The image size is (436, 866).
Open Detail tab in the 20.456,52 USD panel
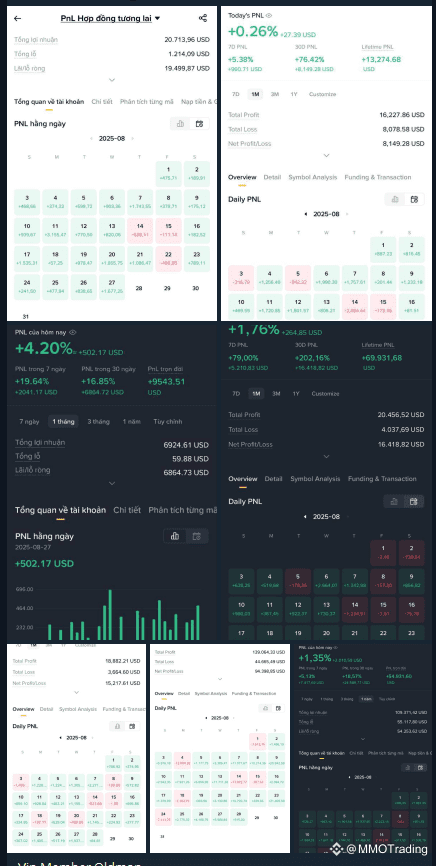point(274,479)
